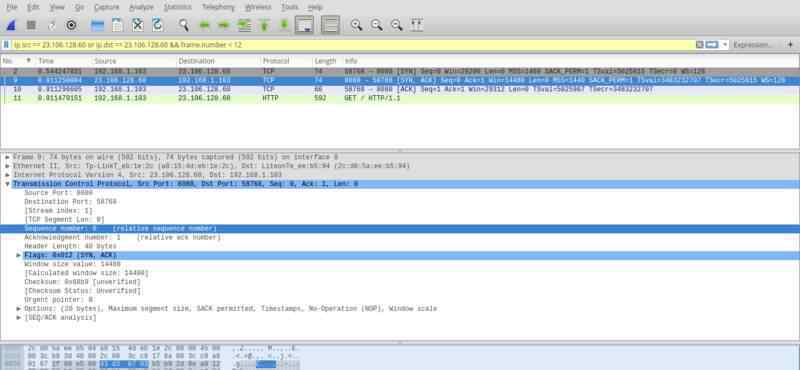The image size is (800, 370).
Task: Click the Expression button
Action: pyautogui.click(x=753, y=45)
